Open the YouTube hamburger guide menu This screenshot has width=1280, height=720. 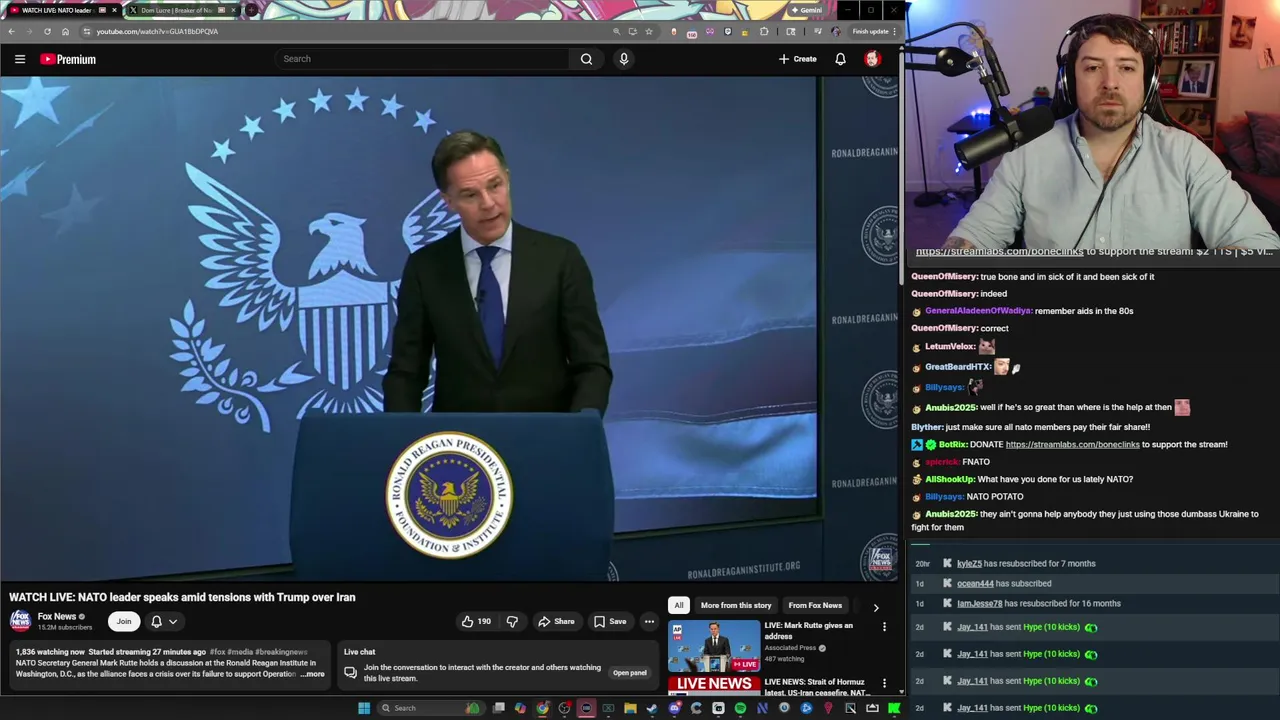[x=20, y=59]
